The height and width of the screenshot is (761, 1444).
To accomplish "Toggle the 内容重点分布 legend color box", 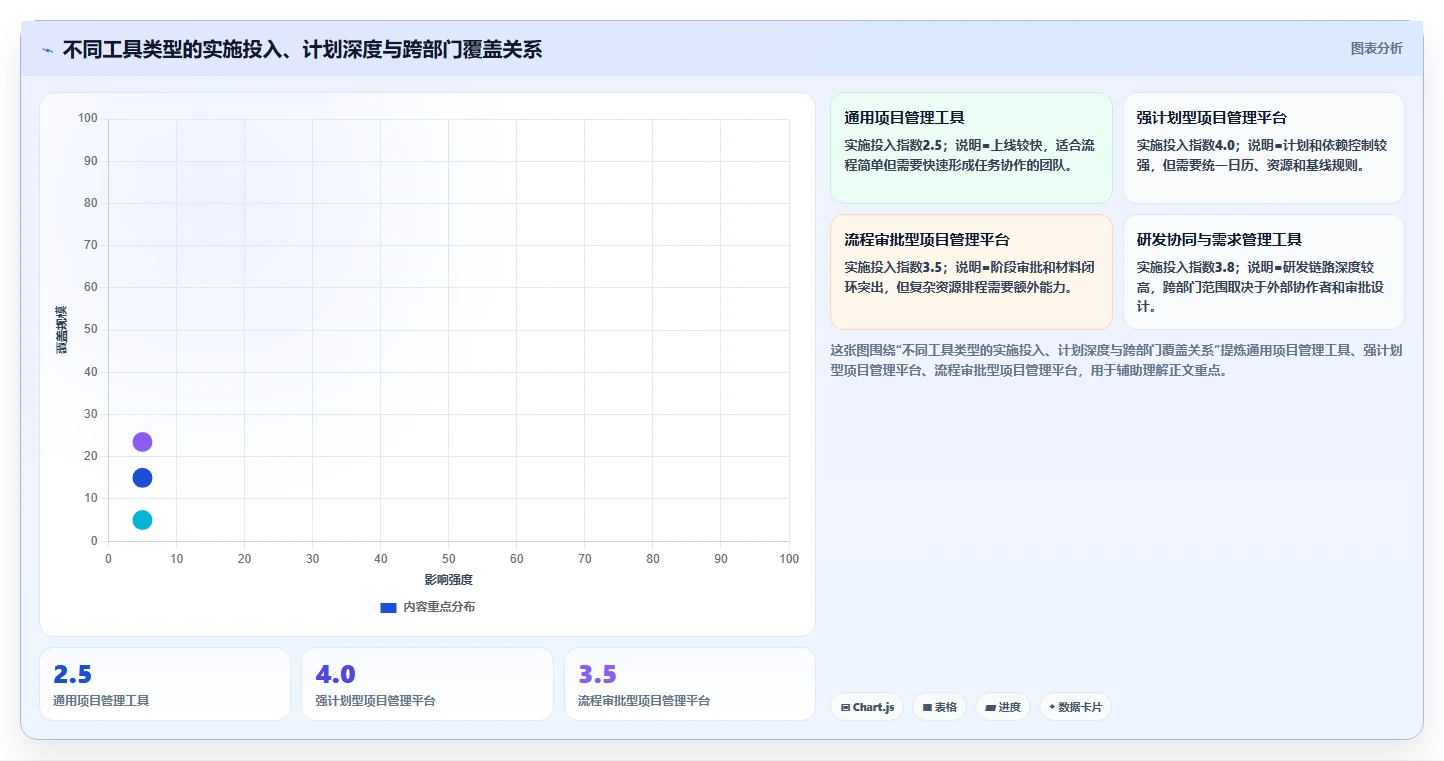I will (x=388, y=607).
